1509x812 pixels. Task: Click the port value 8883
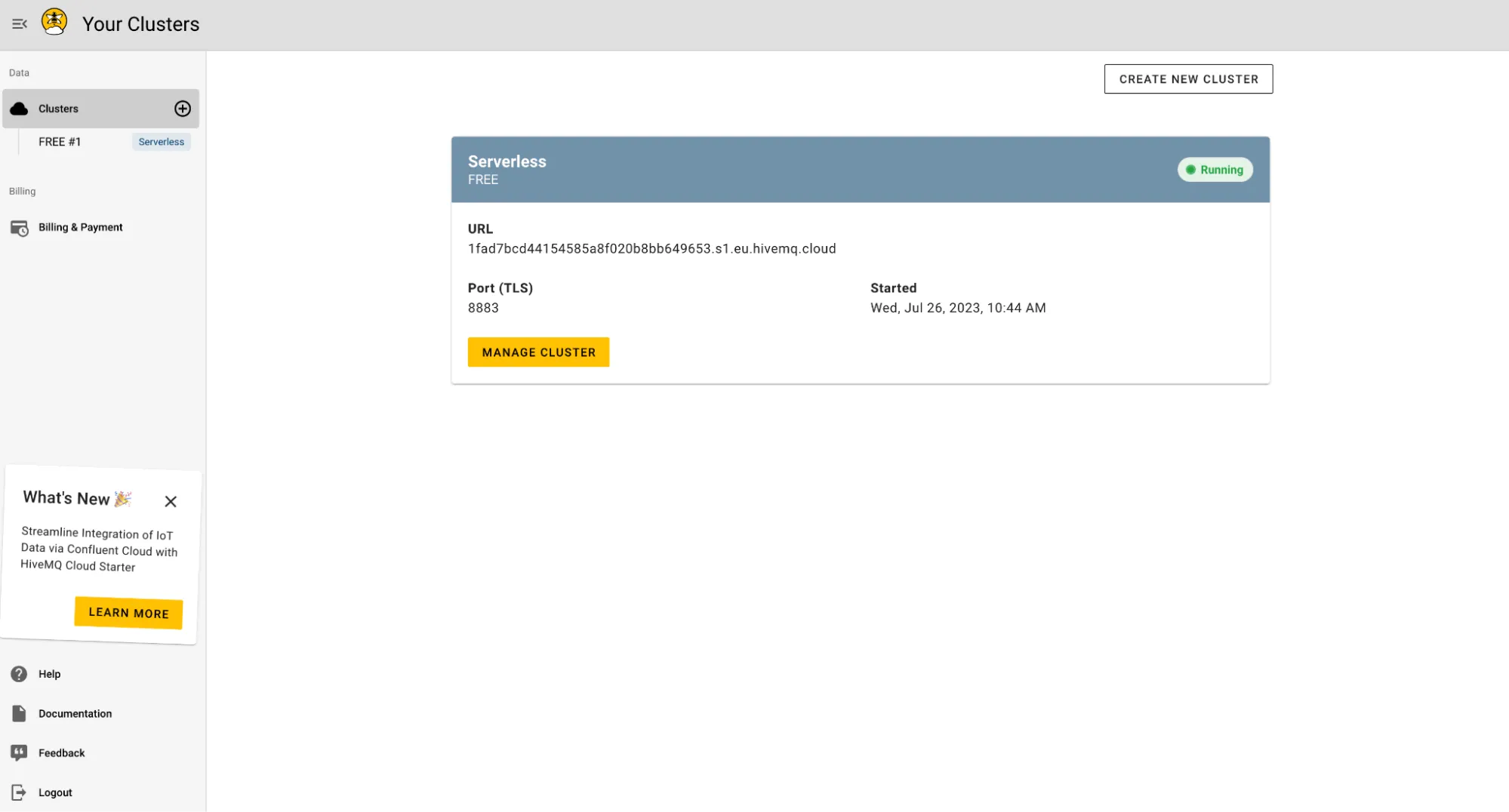(x=483, y=308)
